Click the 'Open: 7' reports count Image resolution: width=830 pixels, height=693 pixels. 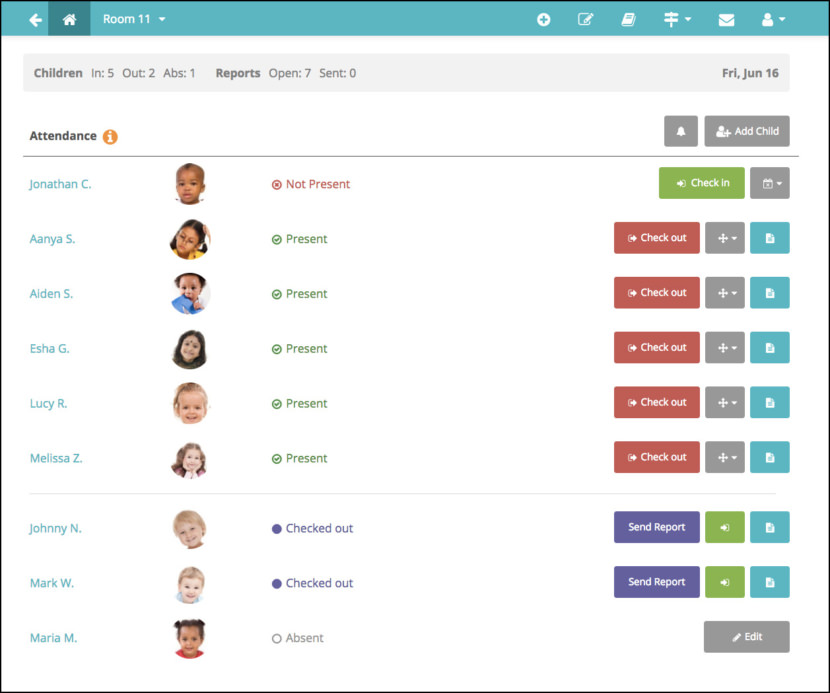290,73
